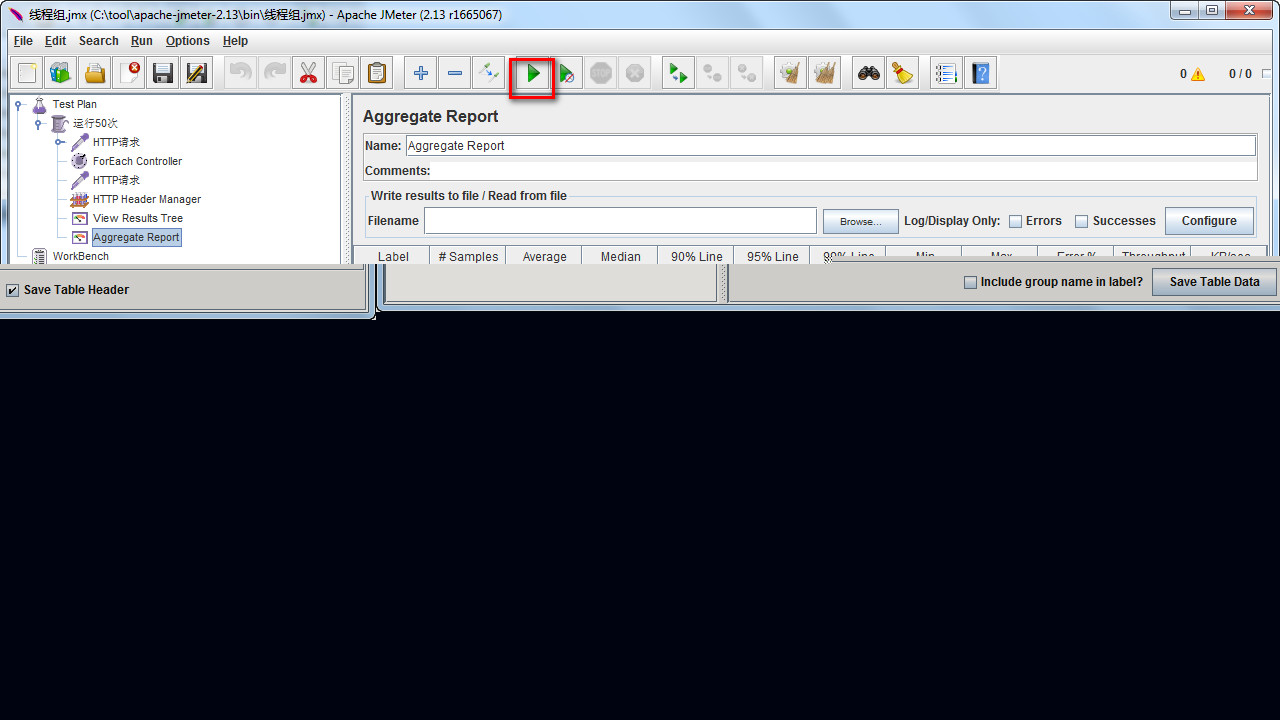
Task: Click the Label column header
Action: pyautogui.click(x=393, y=256)
